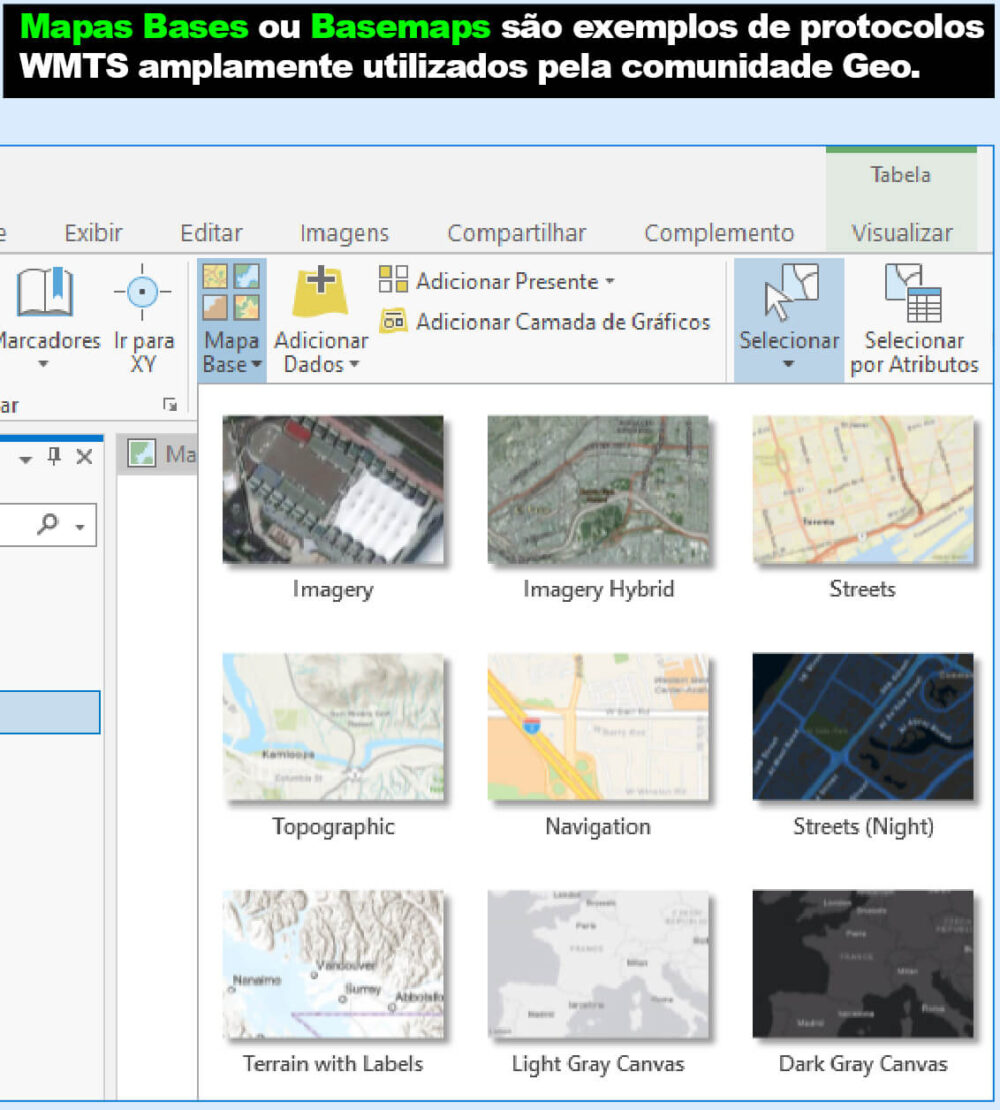The image size is (1000, 1110).
Task: Click the Adicionar Dados icon
Action: (320, 291)
